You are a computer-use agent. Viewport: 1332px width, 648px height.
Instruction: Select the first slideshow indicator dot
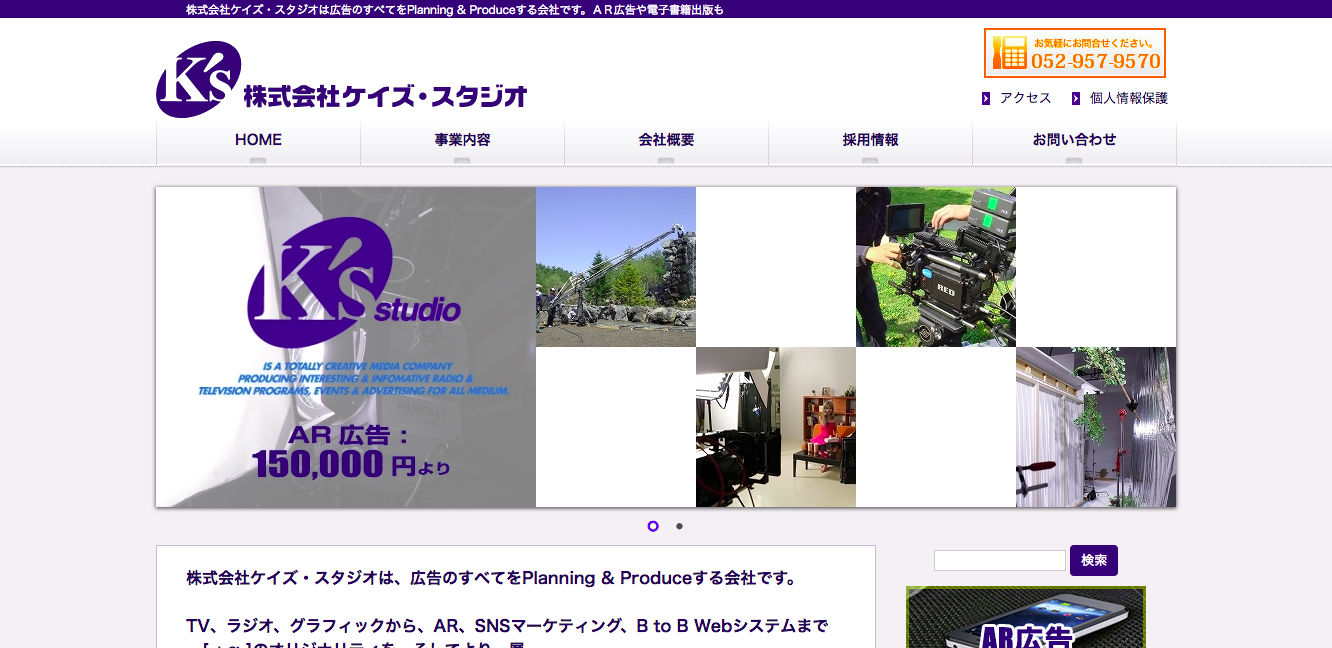(x=653, y=526)
